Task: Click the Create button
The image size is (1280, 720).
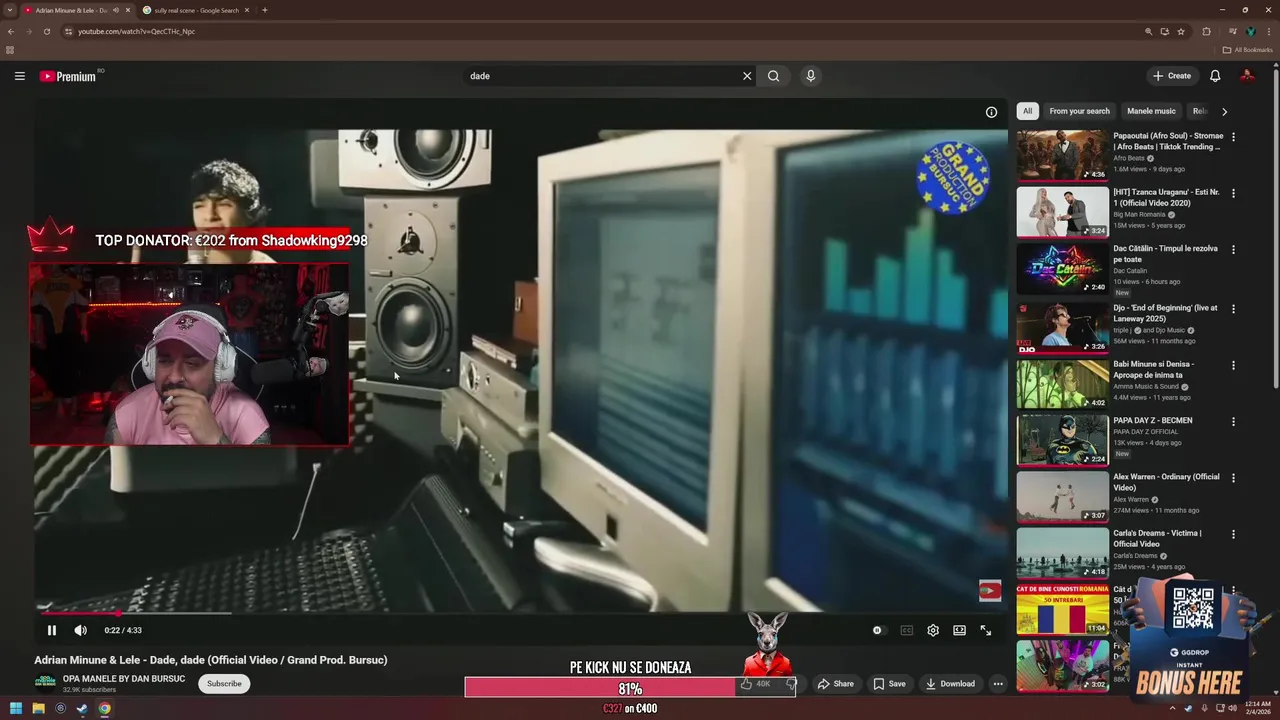Action: (x=1171, y=76)
